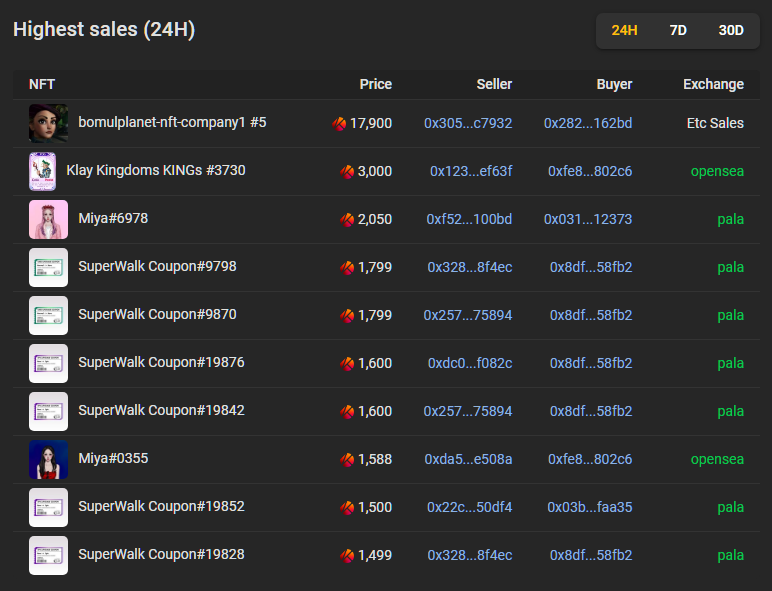Open buyer 0x8df...58fb2 in Coupon#19828 row

(591, 556)
